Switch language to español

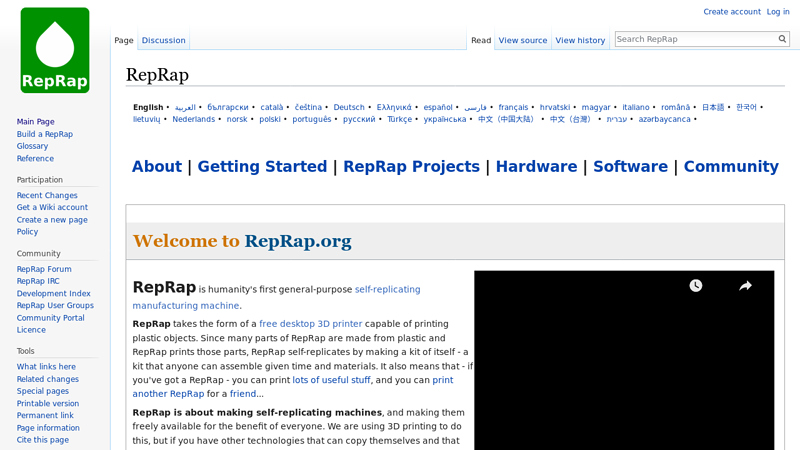[x=438, y=107]
